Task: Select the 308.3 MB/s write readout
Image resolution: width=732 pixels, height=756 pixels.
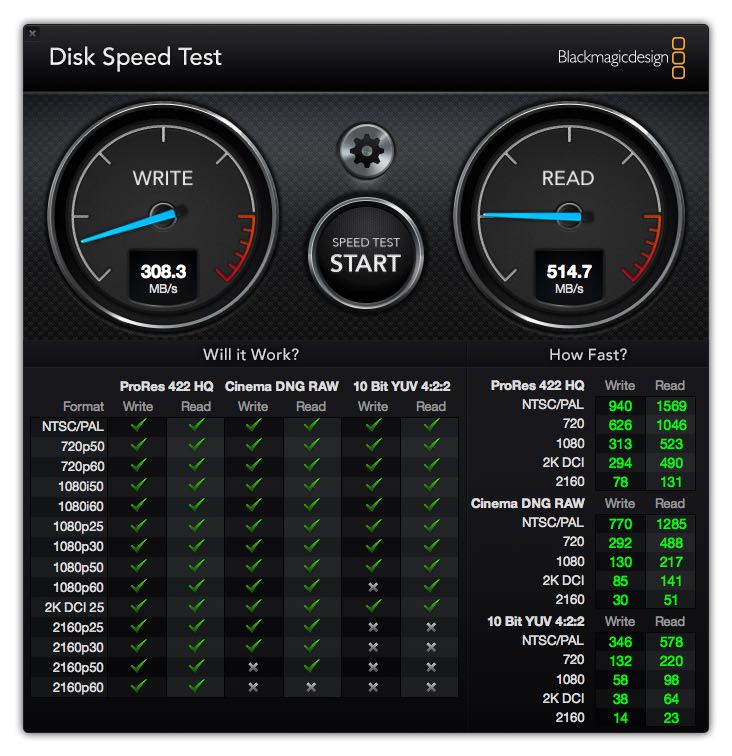Action: pos(163,278)
